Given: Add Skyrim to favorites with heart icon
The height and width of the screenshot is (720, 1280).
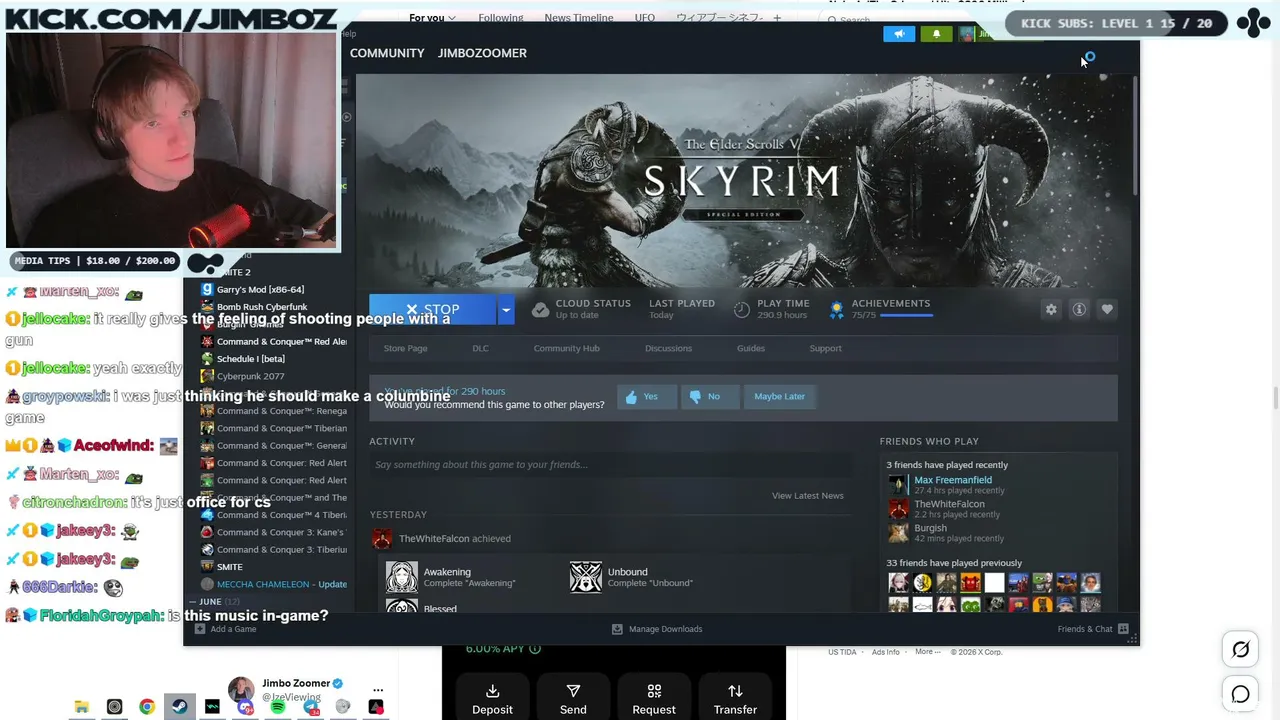Looking at the screenshot, I should 1107,310.
